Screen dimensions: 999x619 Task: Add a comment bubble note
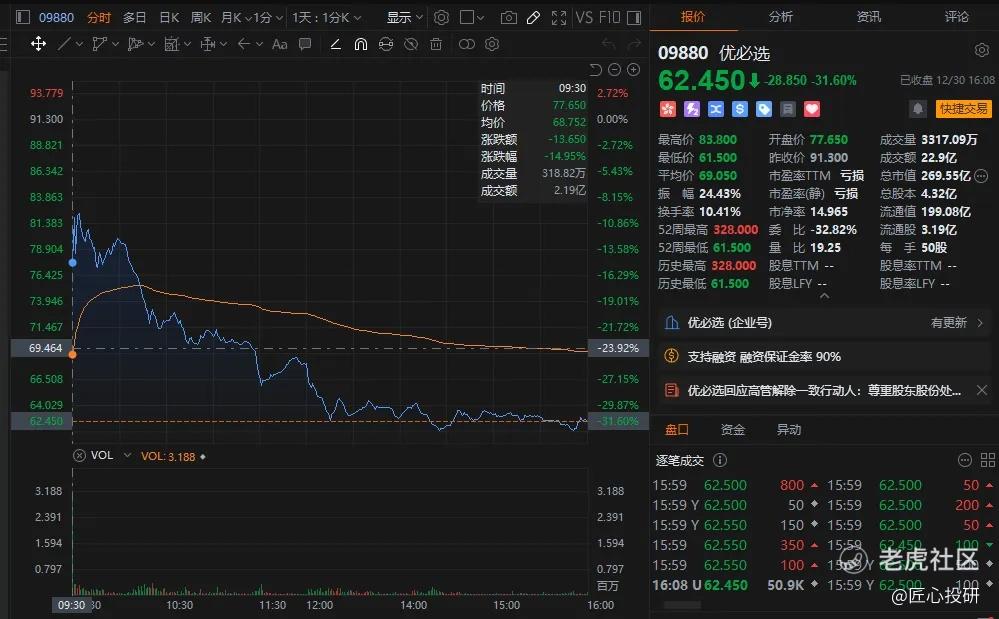(305, 44)
